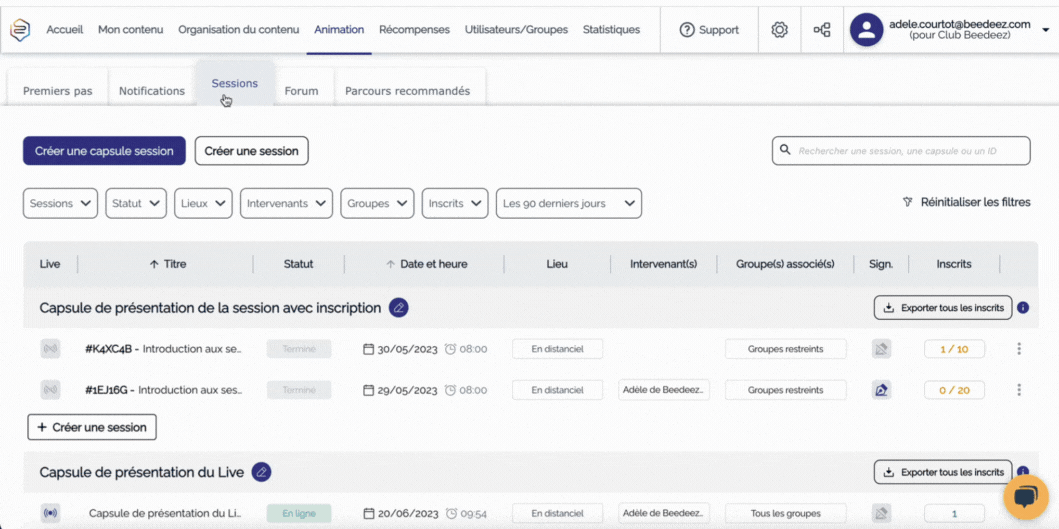Click the info icon beside first export button

point(1023,308)
